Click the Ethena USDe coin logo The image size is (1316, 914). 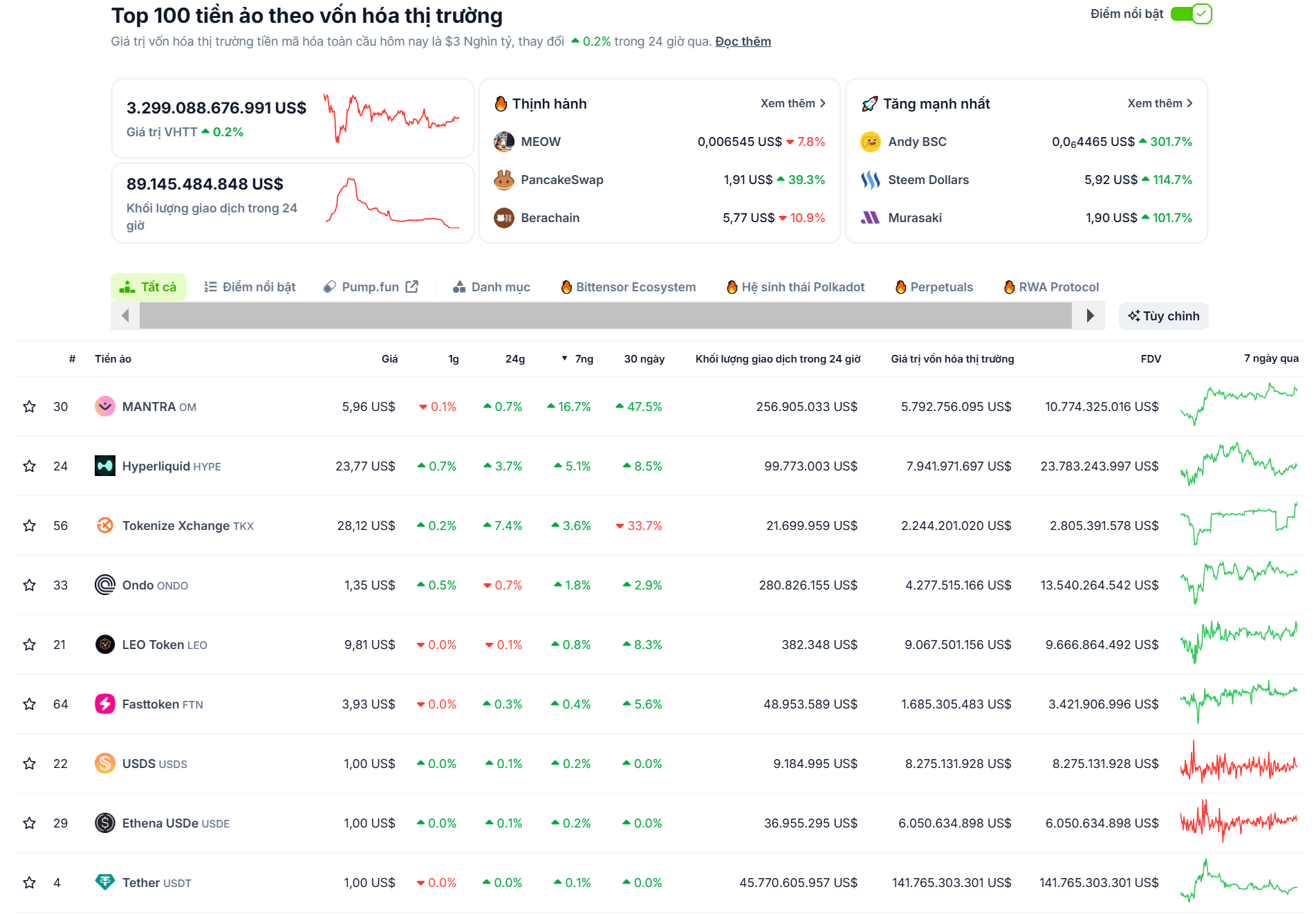coord(105,823)
